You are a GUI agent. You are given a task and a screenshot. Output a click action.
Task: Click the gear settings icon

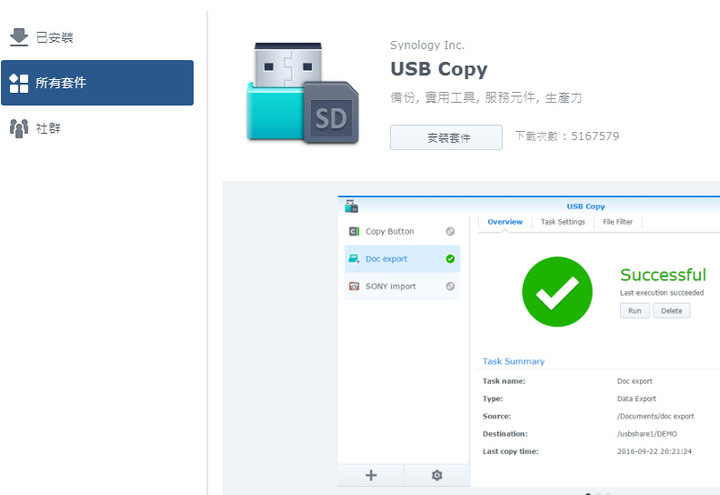[x=437, y=475]
